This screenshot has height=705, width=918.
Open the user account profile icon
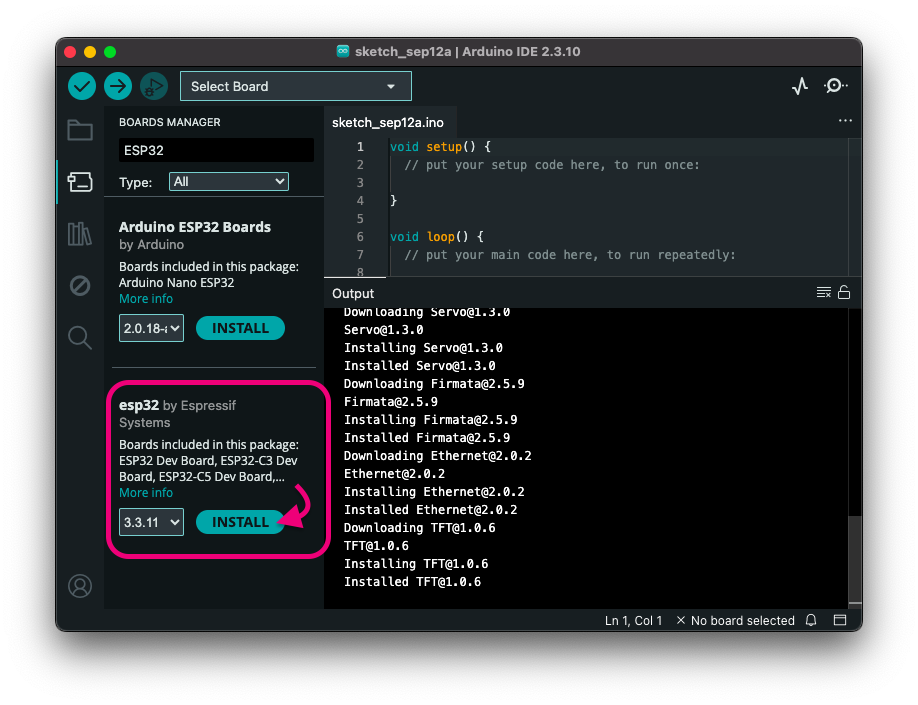click(80, 586)
